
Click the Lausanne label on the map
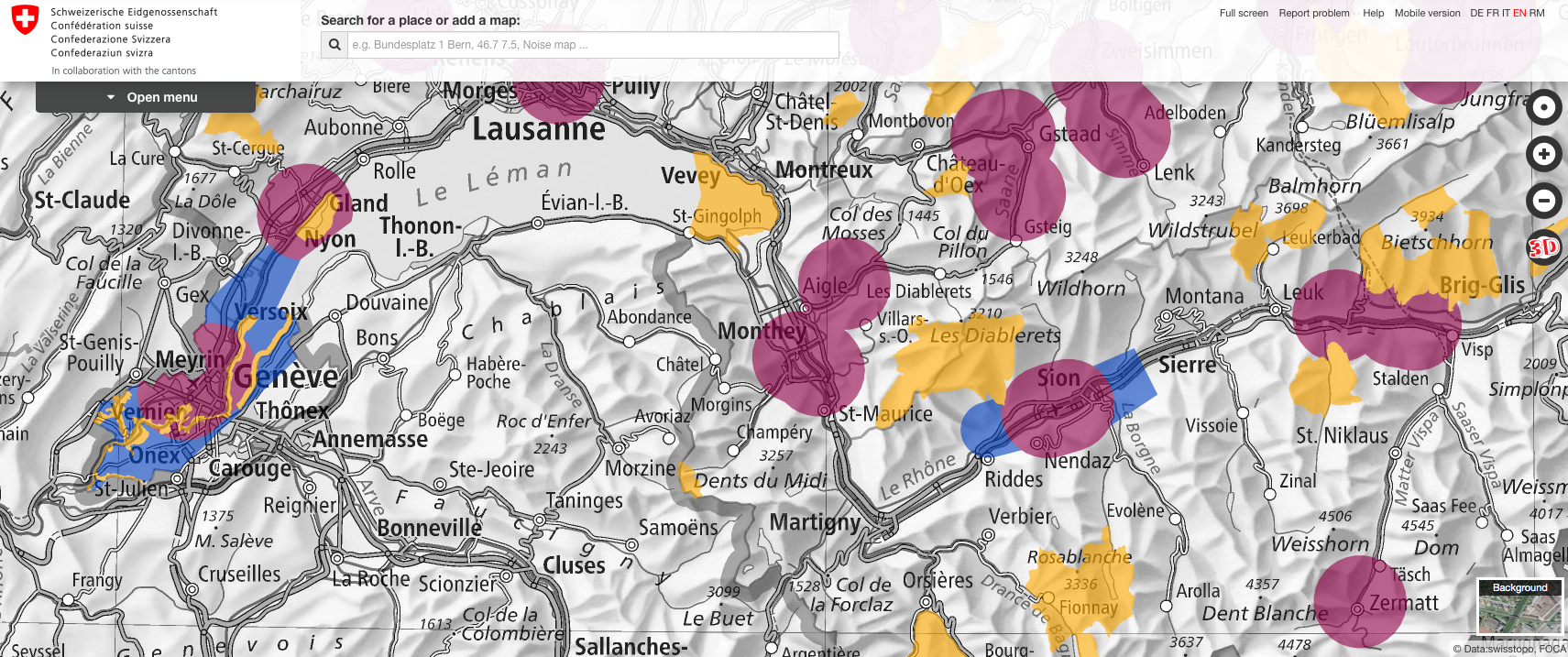[x=539, y=129]
